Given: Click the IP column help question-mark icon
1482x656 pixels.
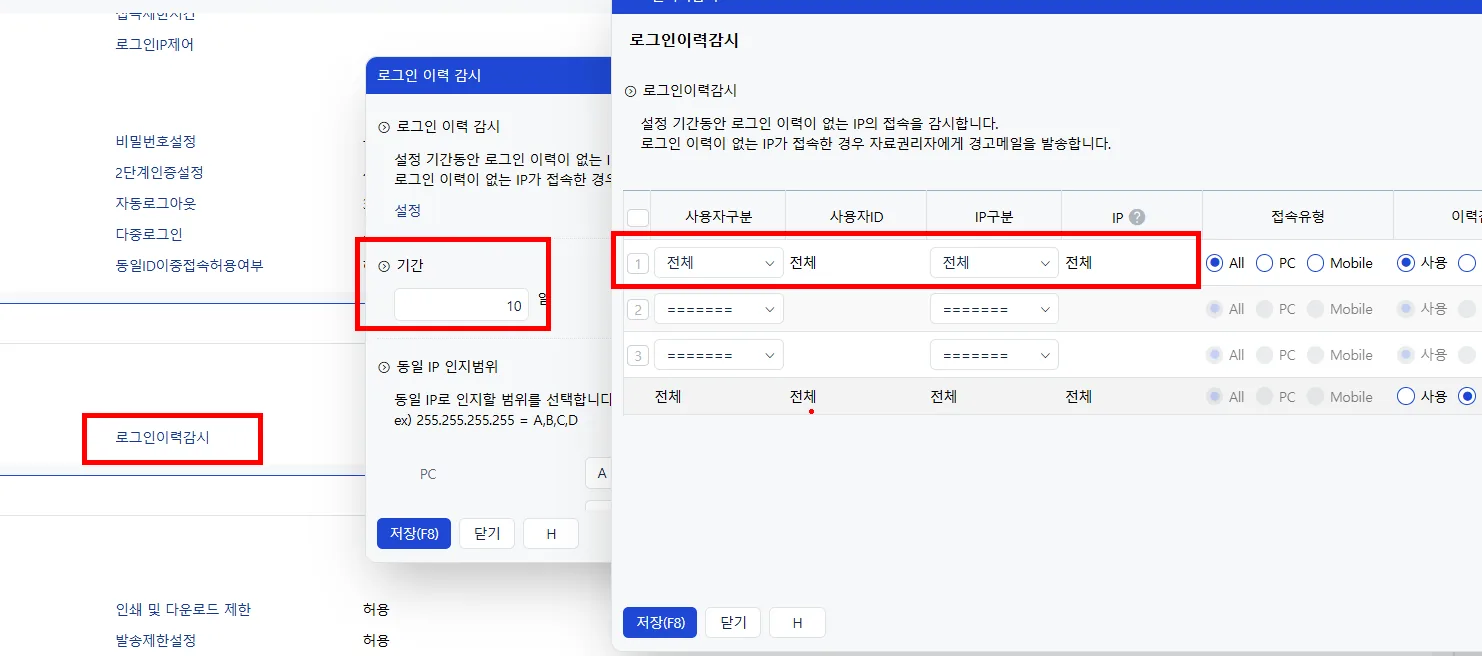Looking at the screenshot, I should (x=1137, y=217).
